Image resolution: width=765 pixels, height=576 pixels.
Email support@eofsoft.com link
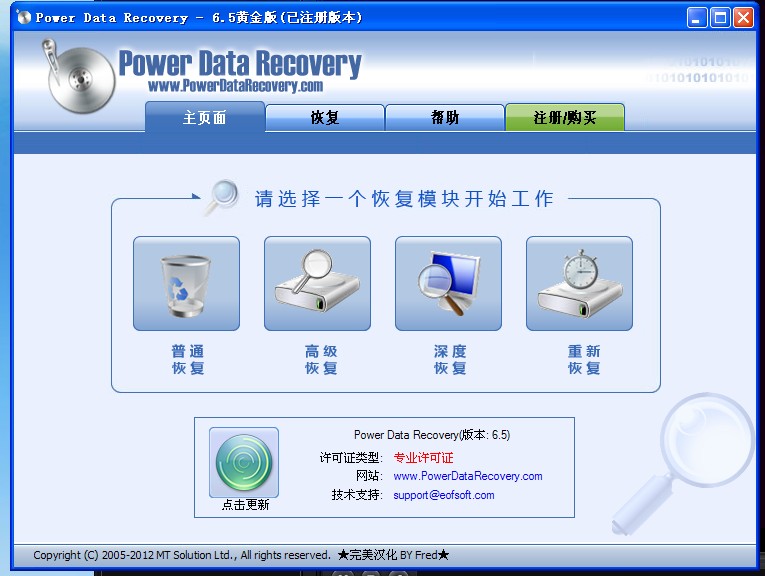pos(444,495)
